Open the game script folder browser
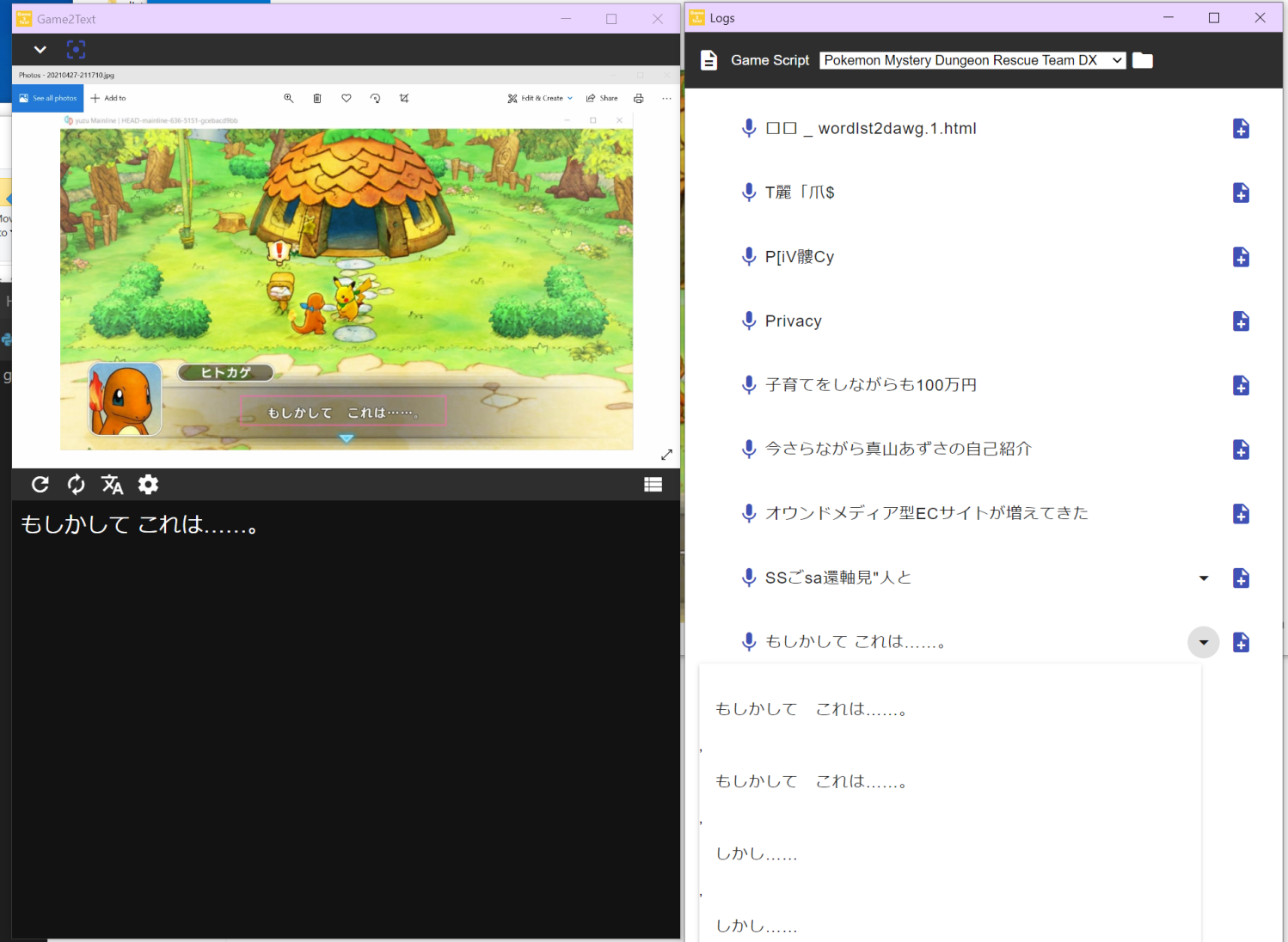The image size is (1288, 942). click(1142, 60)
